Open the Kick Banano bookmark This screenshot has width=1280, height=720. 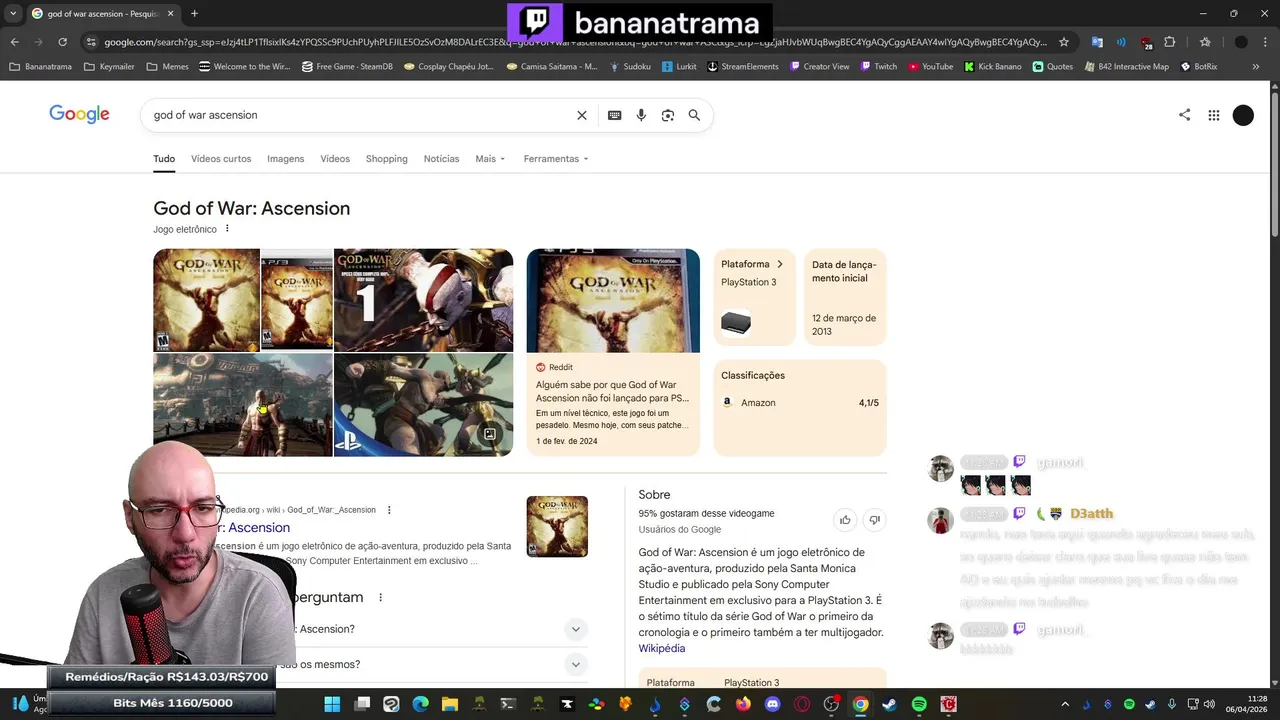993,66
